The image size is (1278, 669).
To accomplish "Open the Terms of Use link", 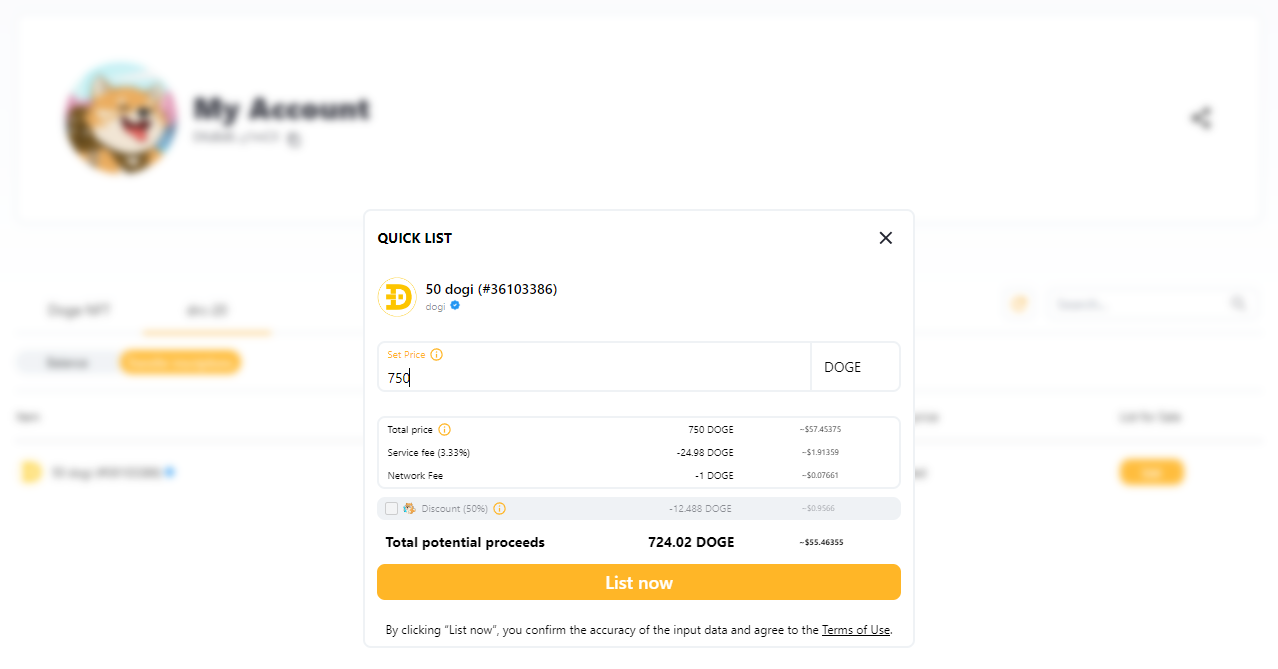I will (x=855, y=630).
